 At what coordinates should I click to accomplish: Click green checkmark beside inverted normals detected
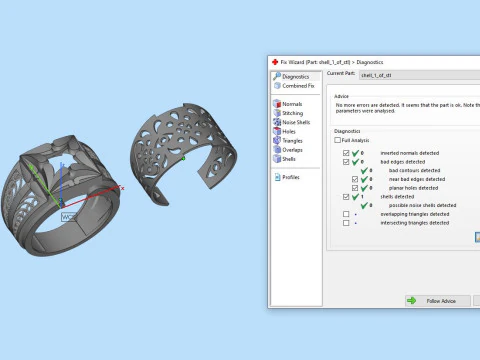pos(355,153)
